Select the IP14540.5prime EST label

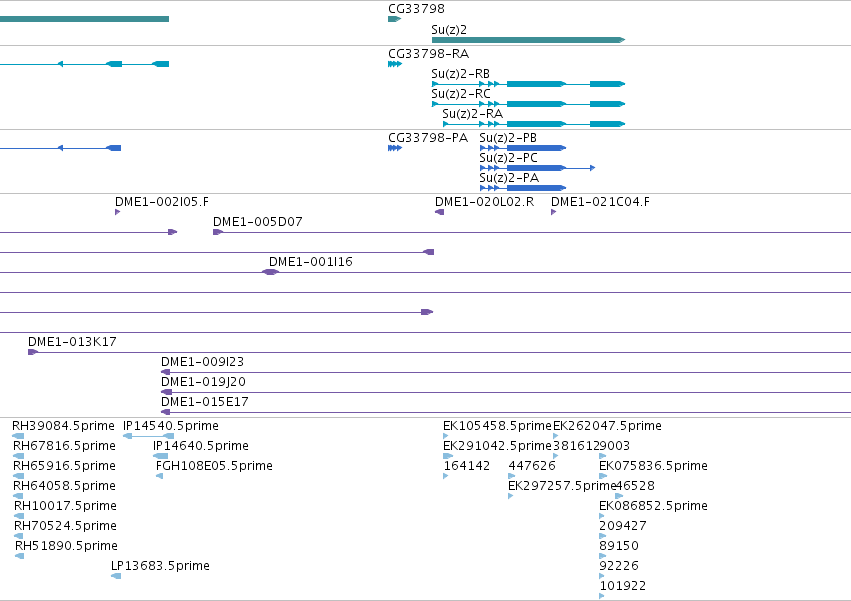pos(171,426)
